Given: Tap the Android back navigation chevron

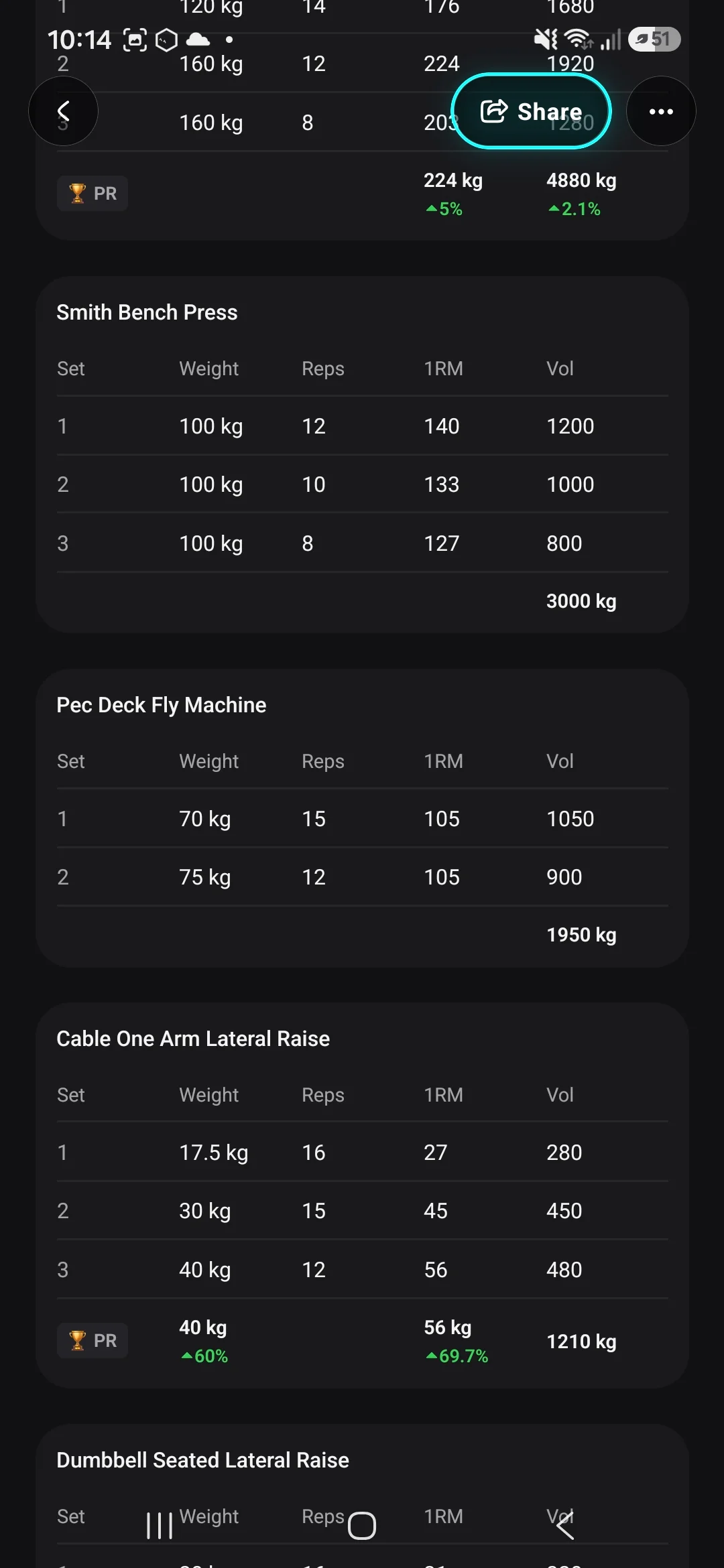Looking at the screenshot, I should [565, 1526].
